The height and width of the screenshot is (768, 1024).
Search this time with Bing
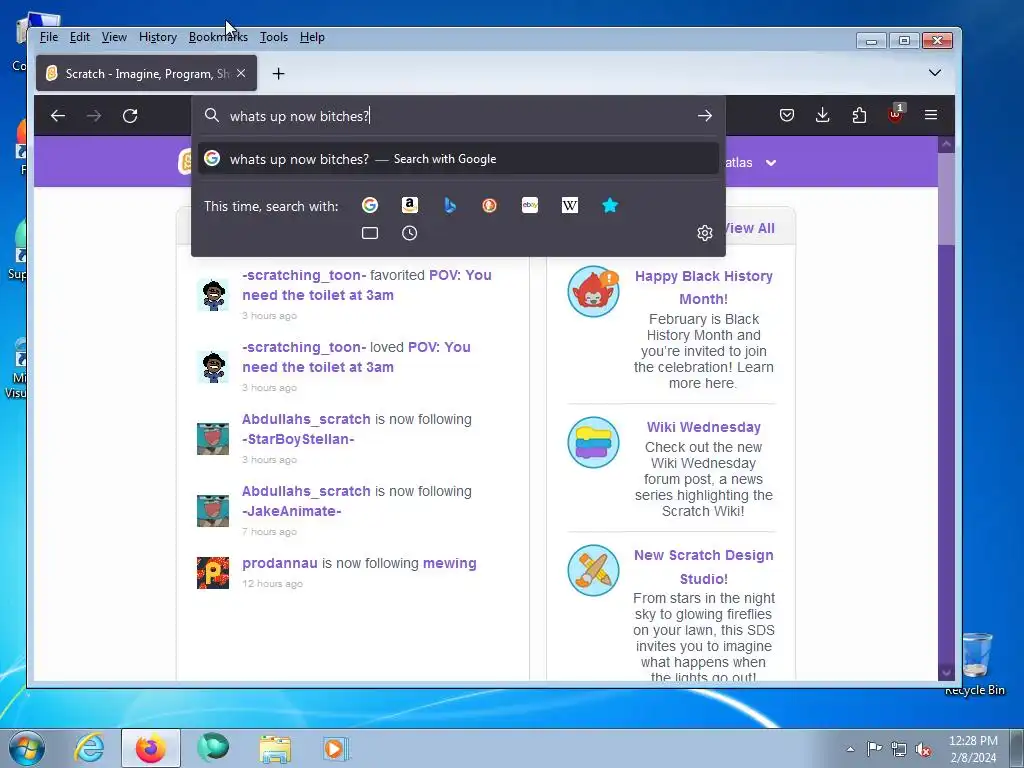[450, 205]
